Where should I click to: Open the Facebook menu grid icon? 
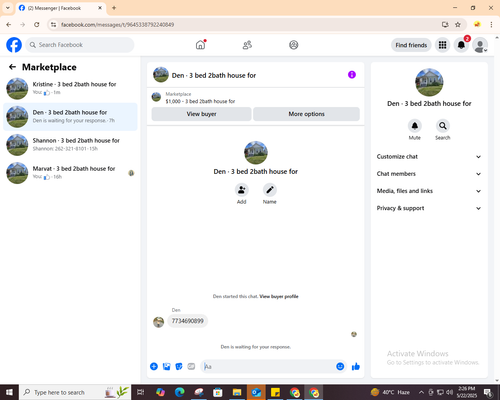442,45
